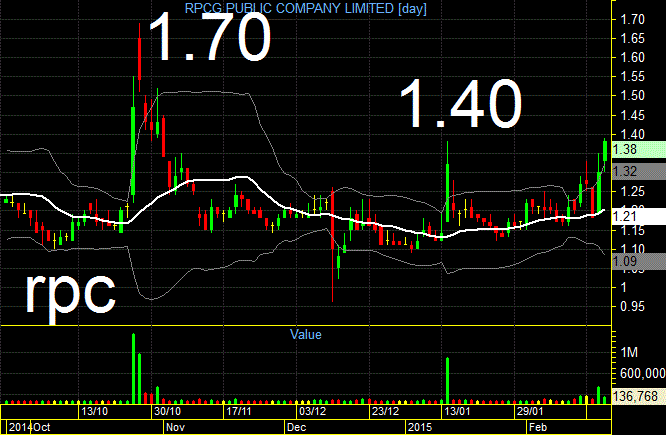Select the 0.95 label on the price axis

click(632, 306)
